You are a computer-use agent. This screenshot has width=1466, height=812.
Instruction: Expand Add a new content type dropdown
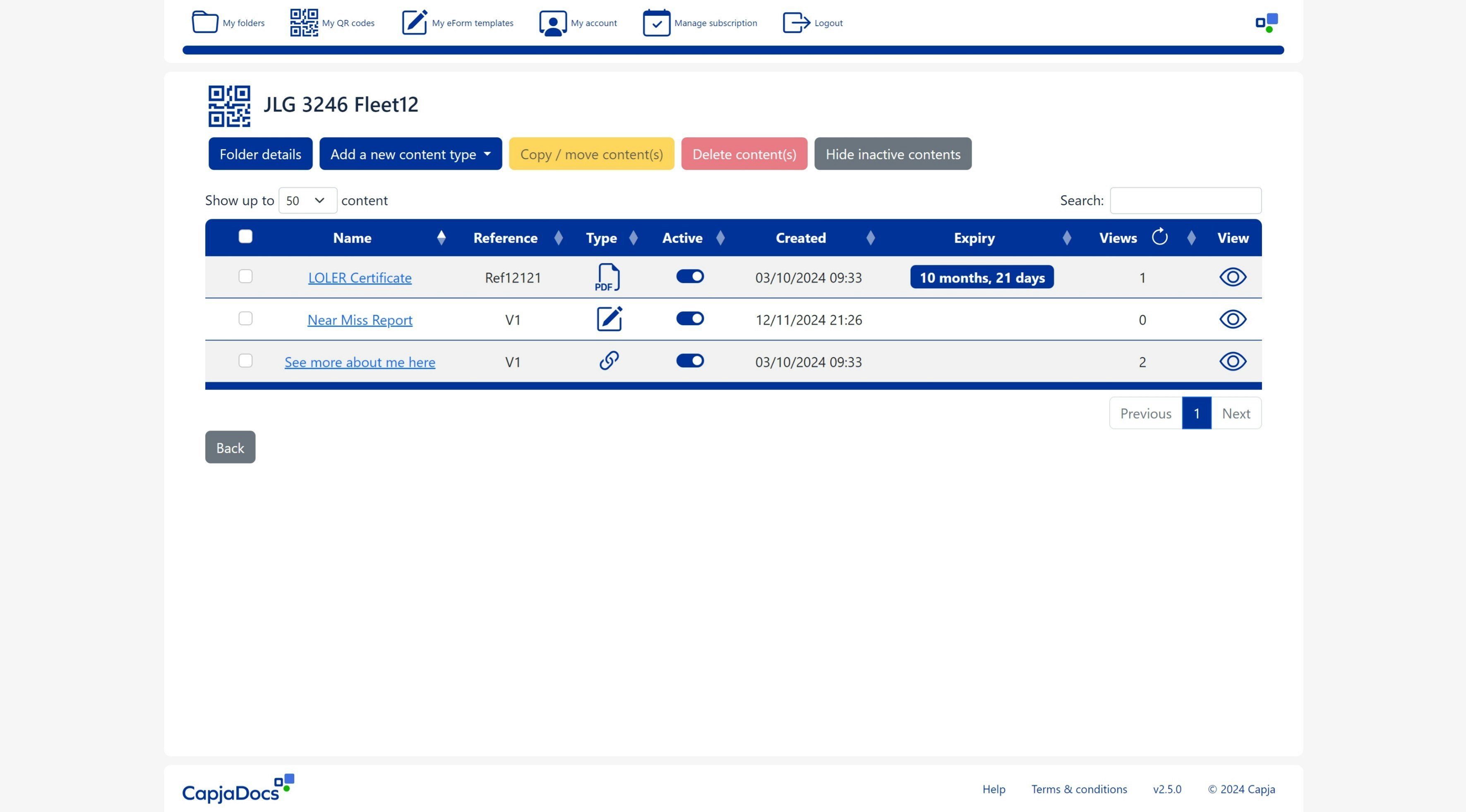pyautogui.click(x=410, y=153)
